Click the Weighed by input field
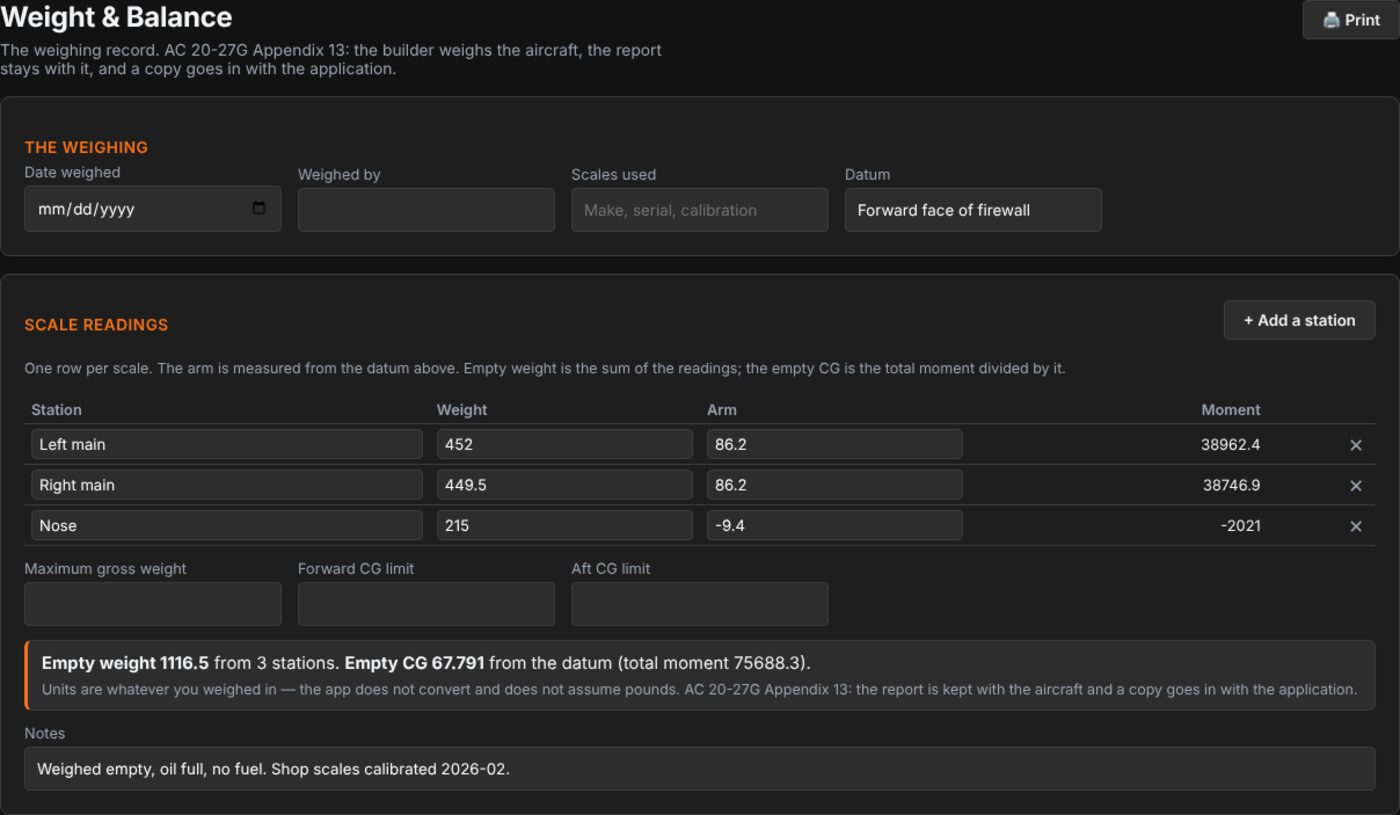Viewport: 1400px width, 815px height. pos(426,210)
